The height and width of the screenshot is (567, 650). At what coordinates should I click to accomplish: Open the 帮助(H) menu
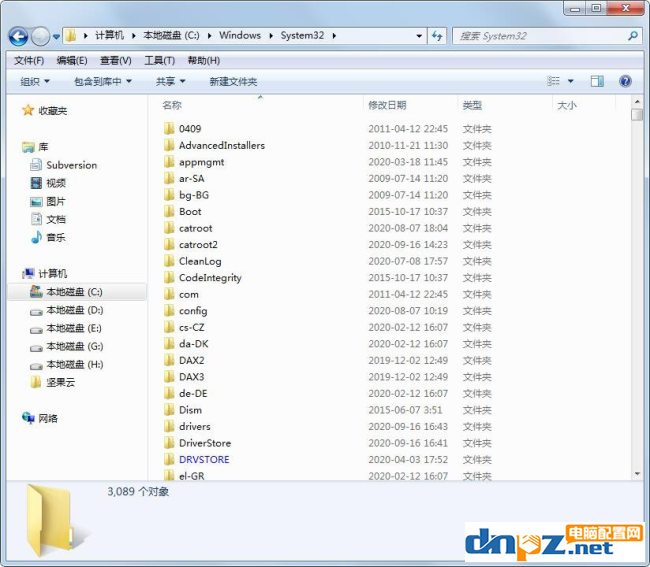click(204, 61)
